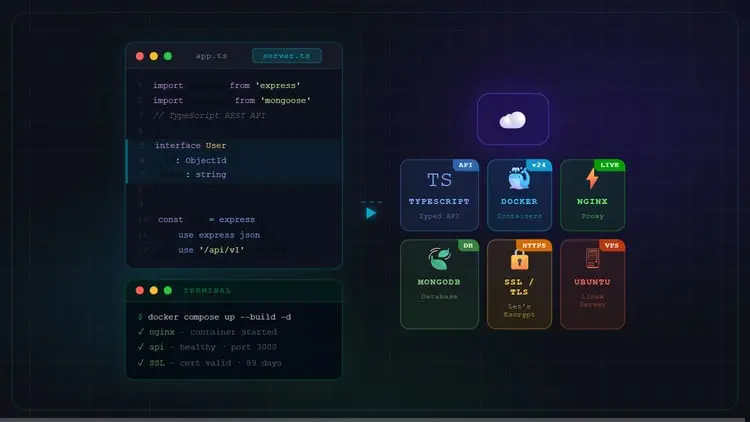Click the Nginx lightning bolt icon
This screenshot has width=750, height=422.
click(x=592, y=178)
